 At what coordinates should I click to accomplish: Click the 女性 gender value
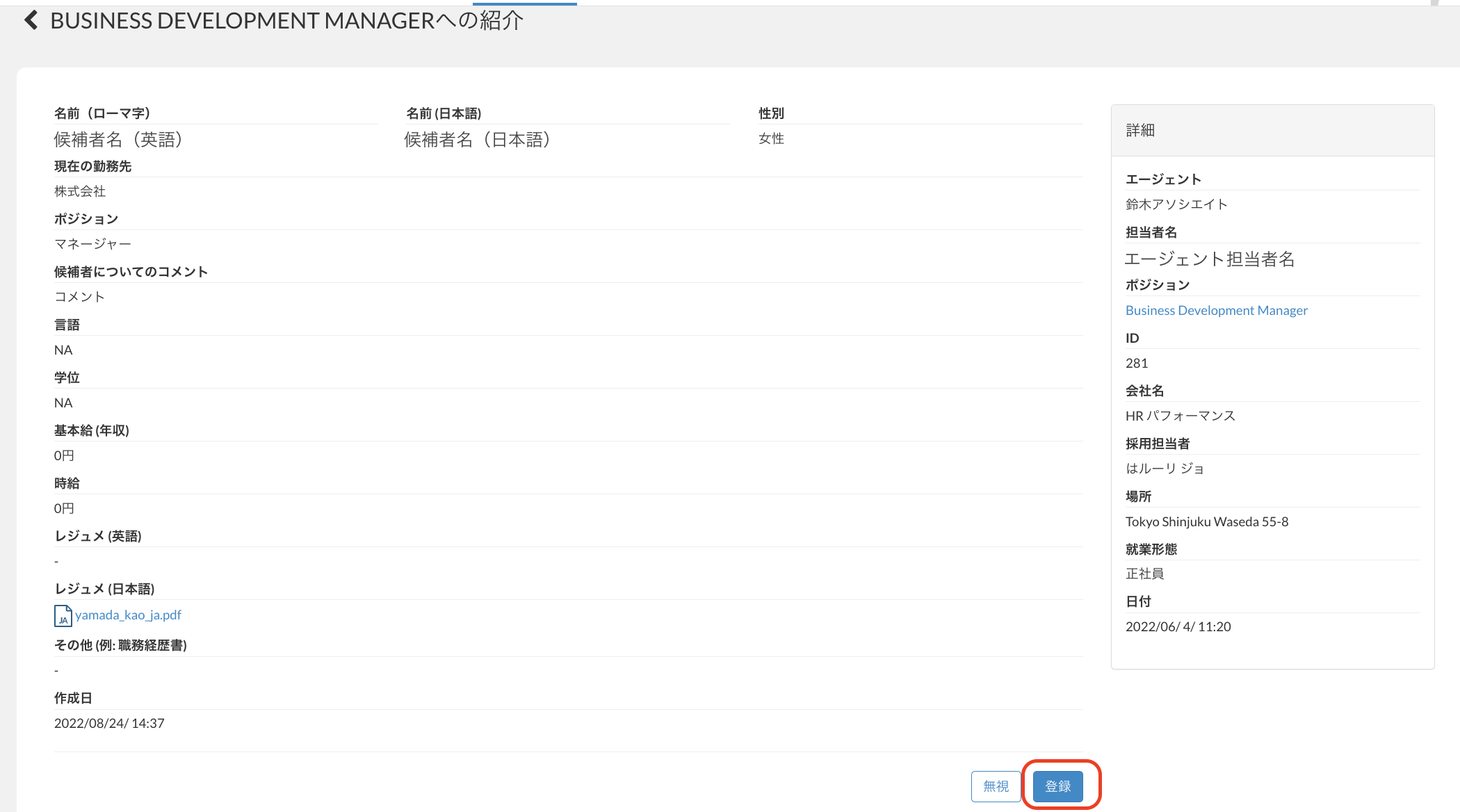click(771, 139)
